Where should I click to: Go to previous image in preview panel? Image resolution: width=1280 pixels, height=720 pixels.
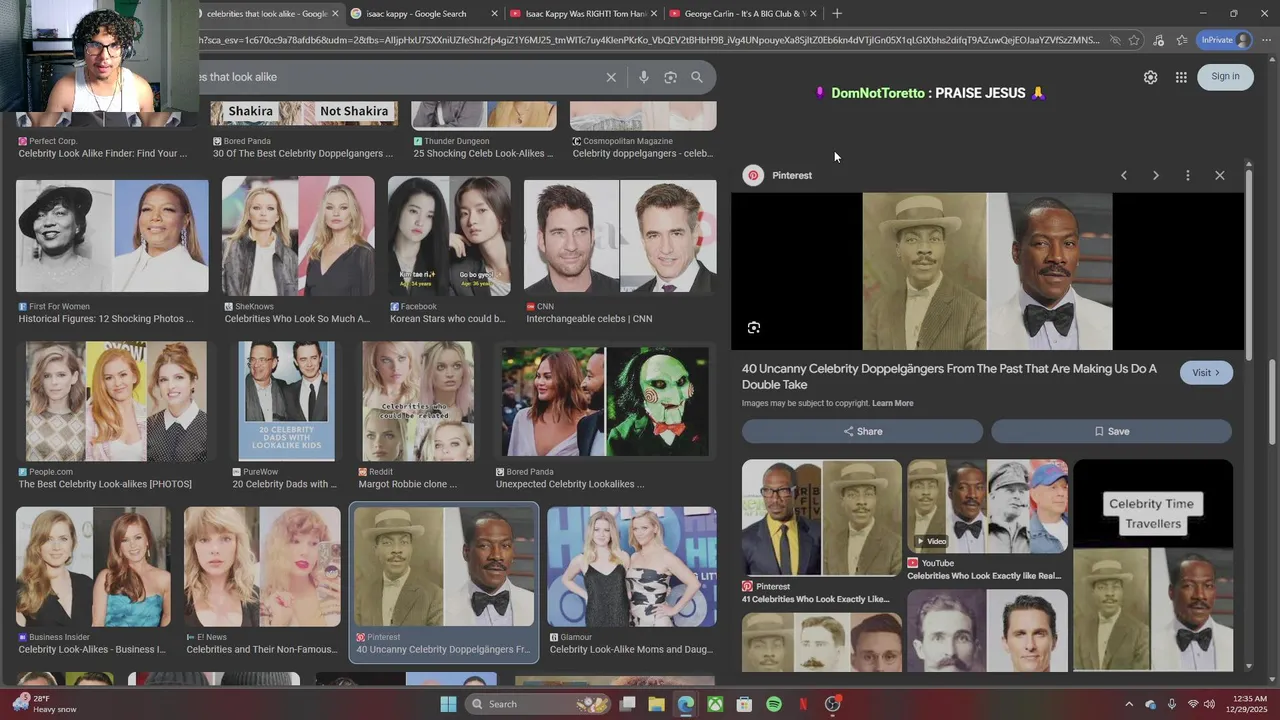coord(1124,175)
